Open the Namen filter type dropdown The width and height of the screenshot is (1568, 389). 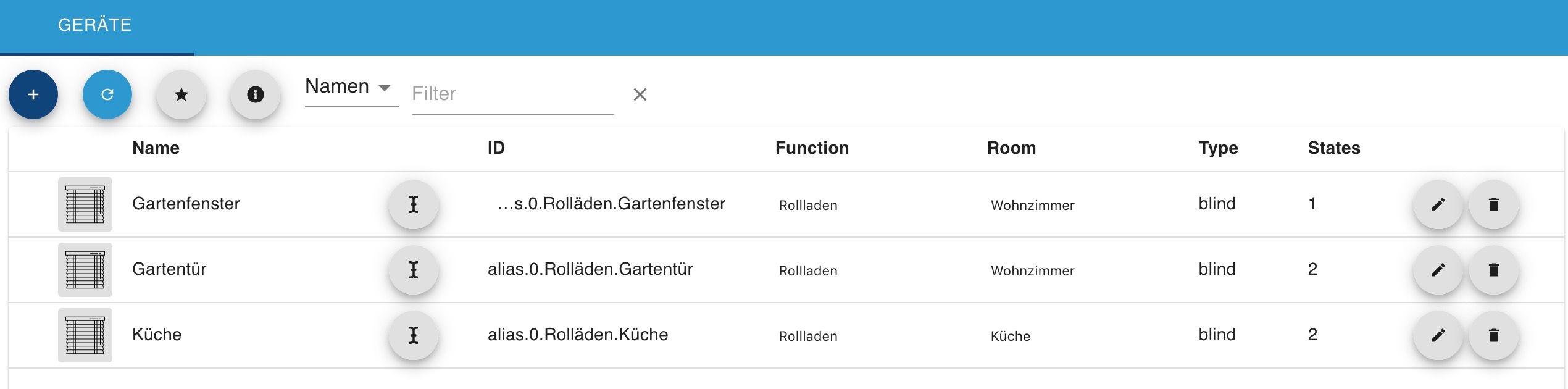coord(351,87)
